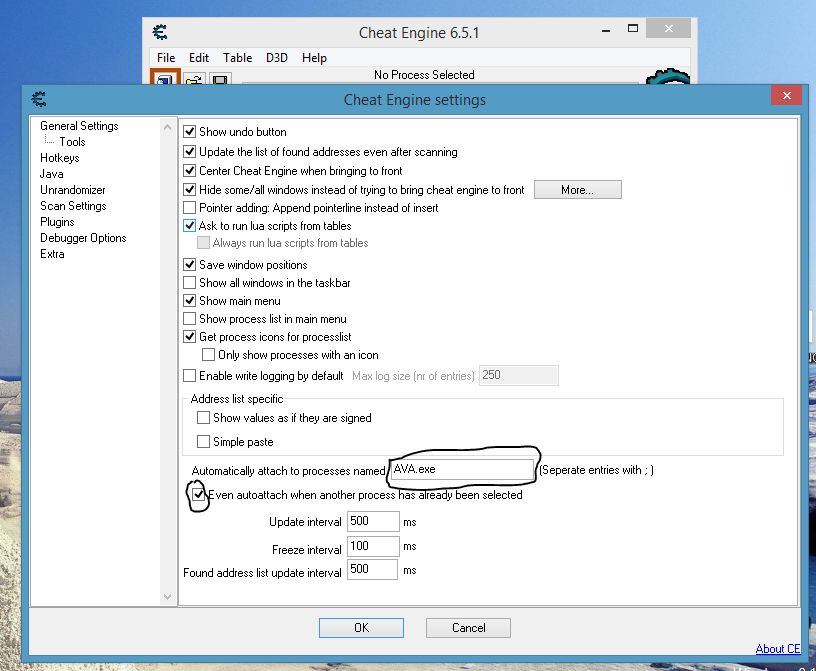Screen dimensions: 816x671
Task: Open the Help menu
Action: point(314,58)
